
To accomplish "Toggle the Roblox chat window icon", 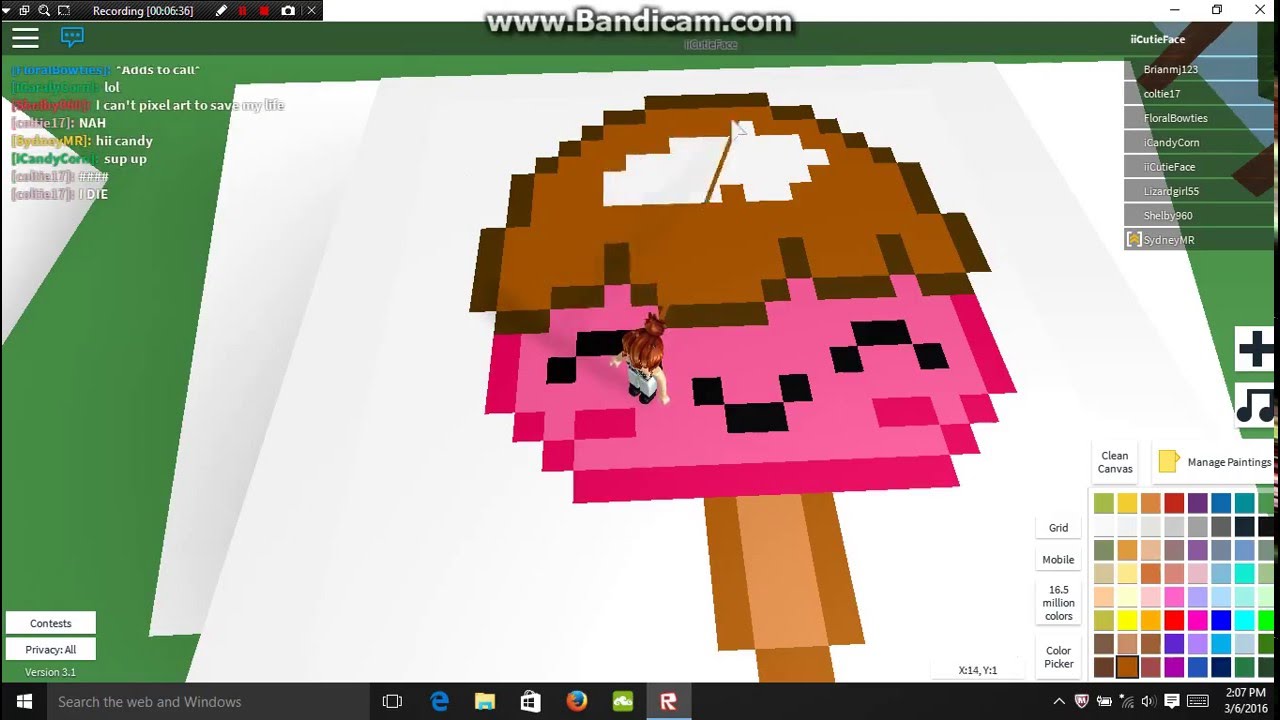I will 72,38.
